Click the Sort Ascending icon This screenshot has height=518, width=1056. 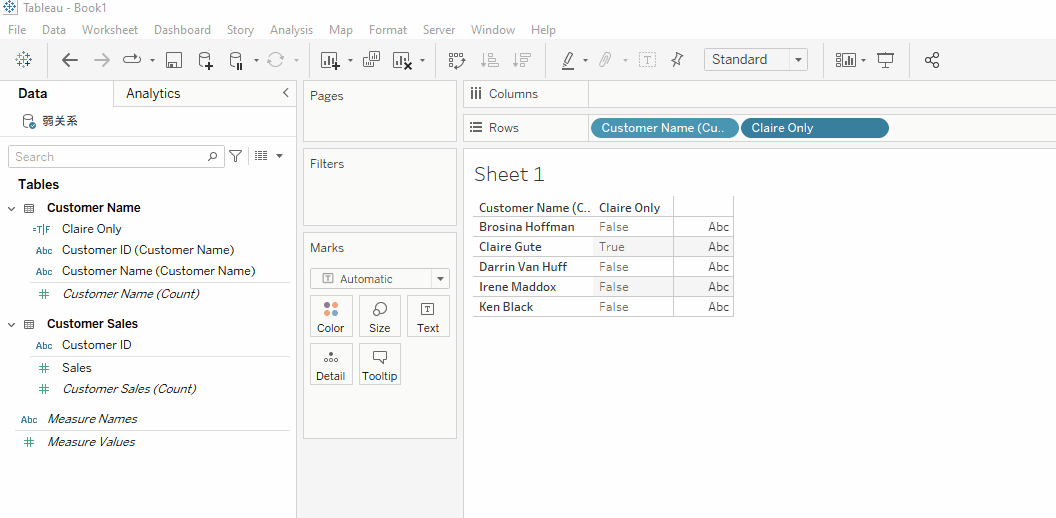point(490,60)
